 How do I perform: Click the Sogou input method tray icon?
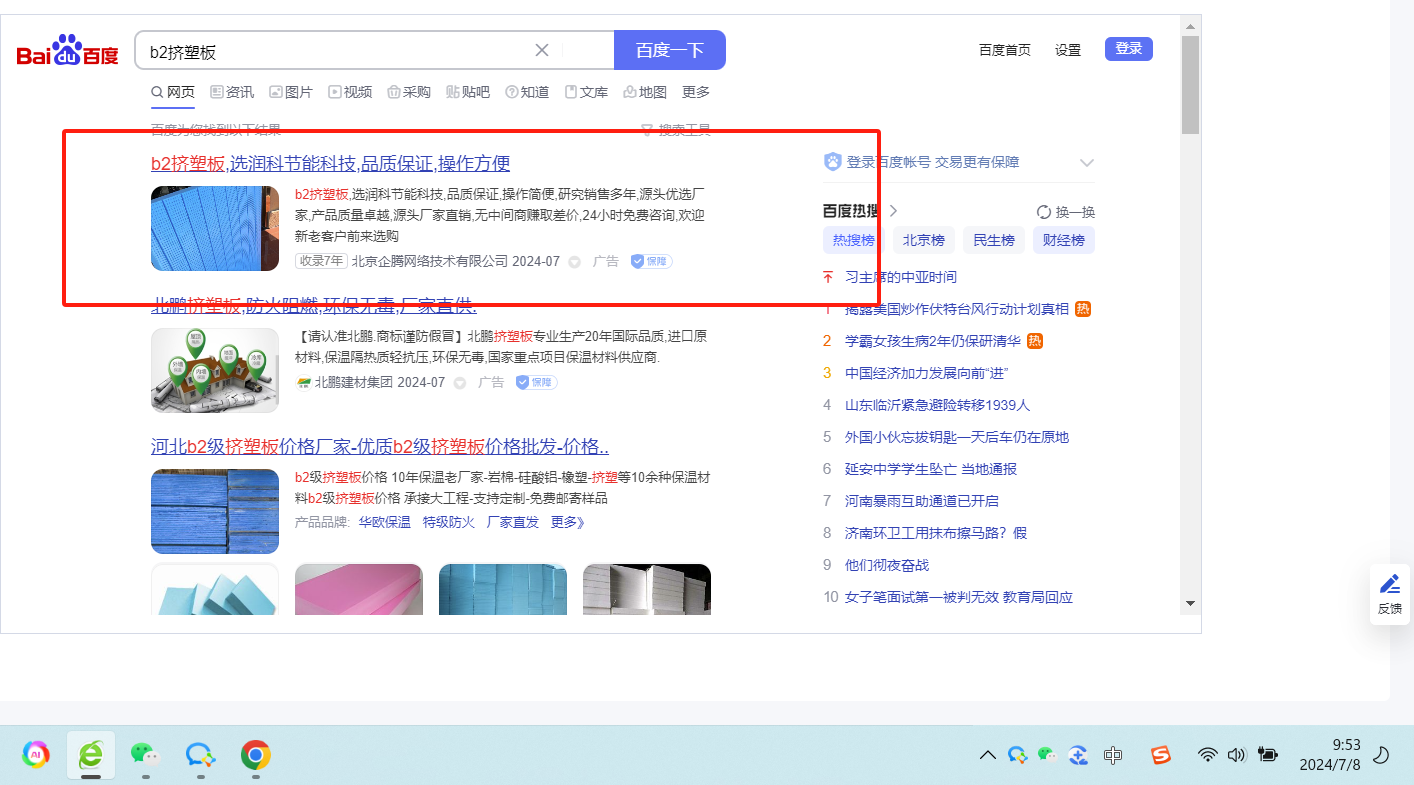1160,755
